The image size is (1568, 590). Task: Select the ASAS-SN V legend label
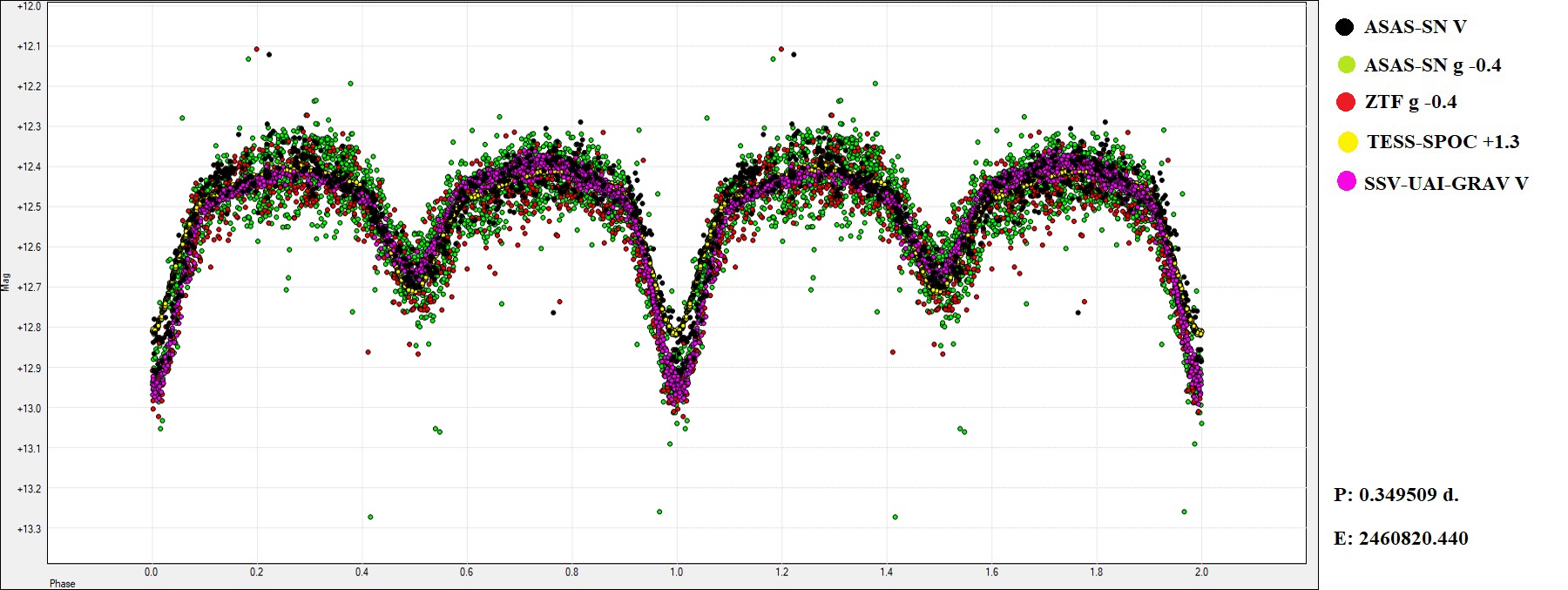coord(1415,27)
